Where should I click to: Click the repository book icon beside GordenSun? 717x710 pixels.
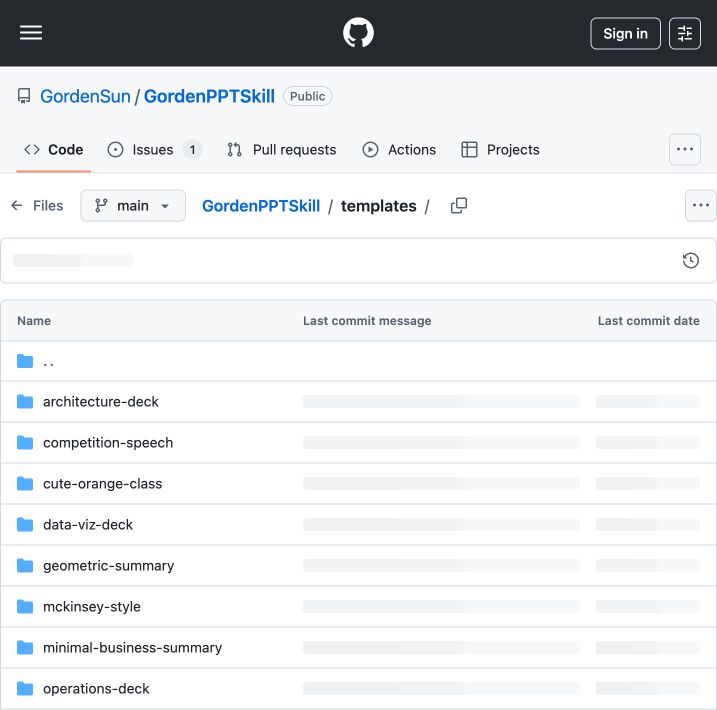pyautogui.click(x=24, y=96)
